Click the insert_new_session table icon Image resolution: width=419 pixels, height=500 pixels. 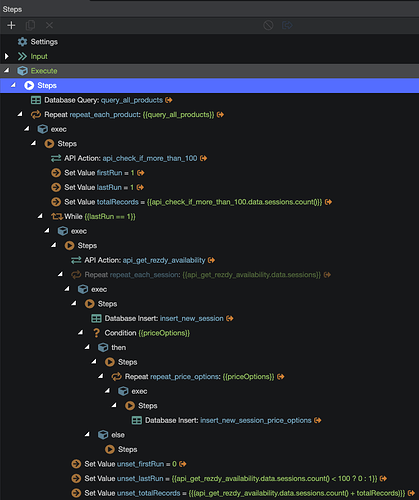[x=96, y=318]
